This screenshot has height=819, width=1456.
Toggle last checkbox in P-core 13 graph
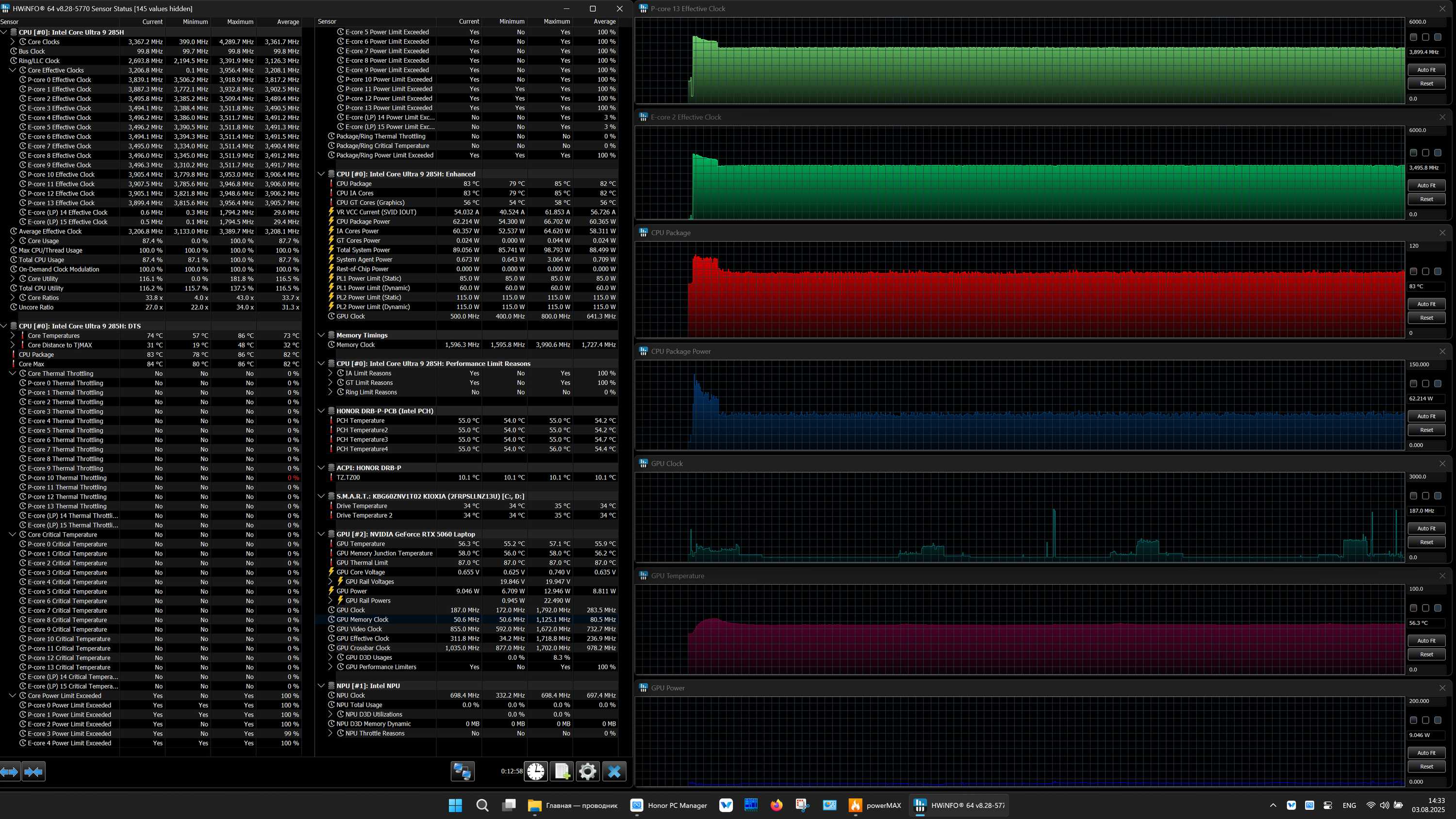(x=1438, y=37)
